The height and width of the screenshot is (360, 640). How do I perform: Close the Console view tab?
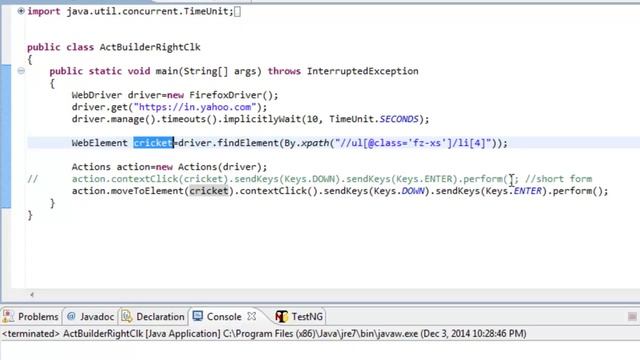click(252, 316)
